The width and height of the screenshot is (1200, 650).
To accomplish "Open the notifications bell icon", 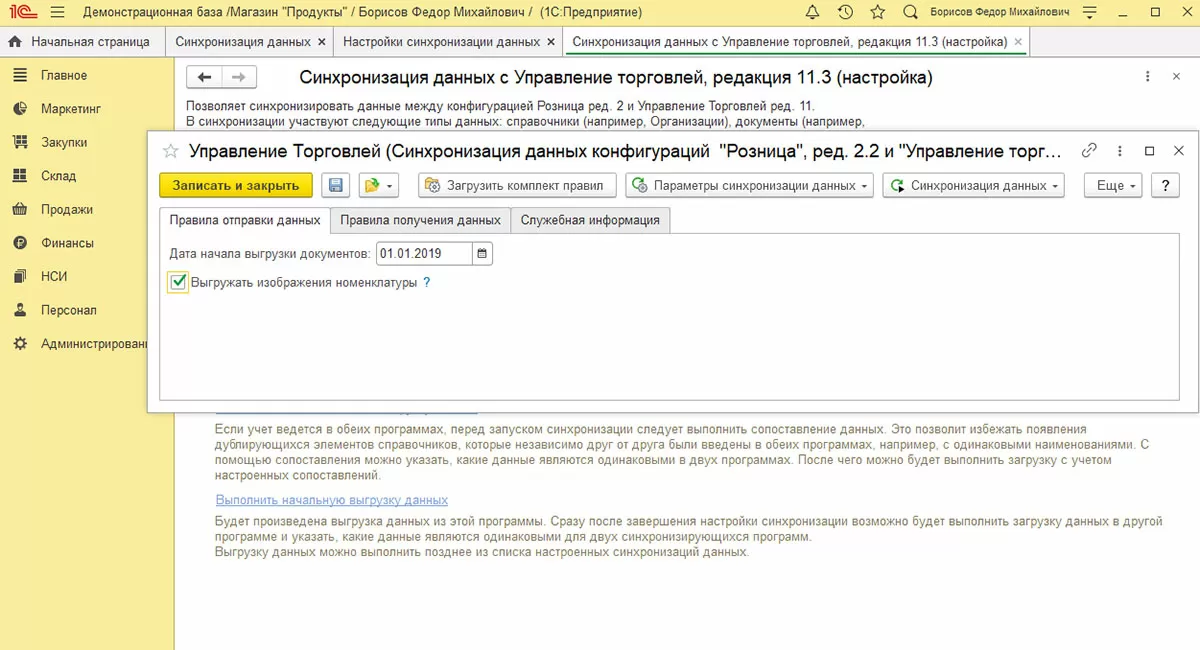I will tap(812, 13).
